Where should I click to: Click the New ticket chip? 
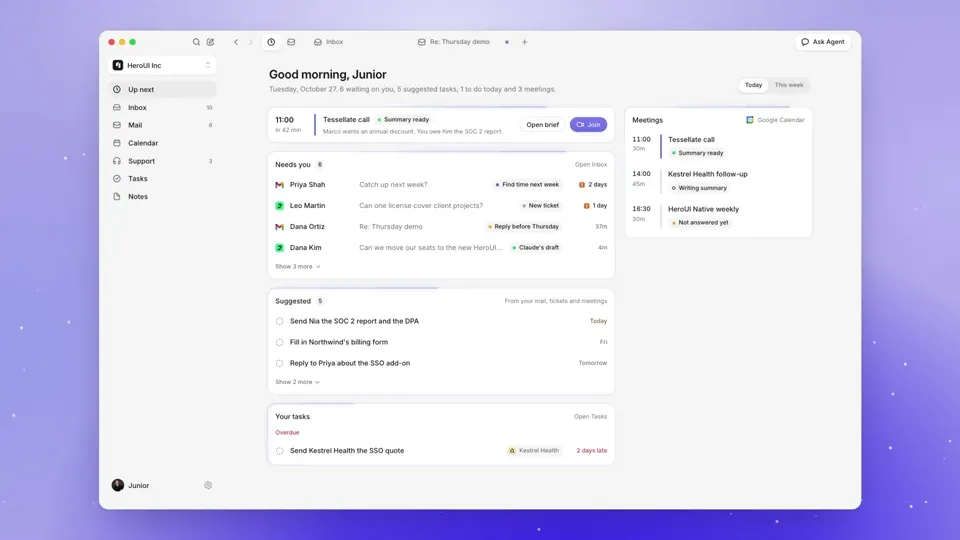coord(541,206)
